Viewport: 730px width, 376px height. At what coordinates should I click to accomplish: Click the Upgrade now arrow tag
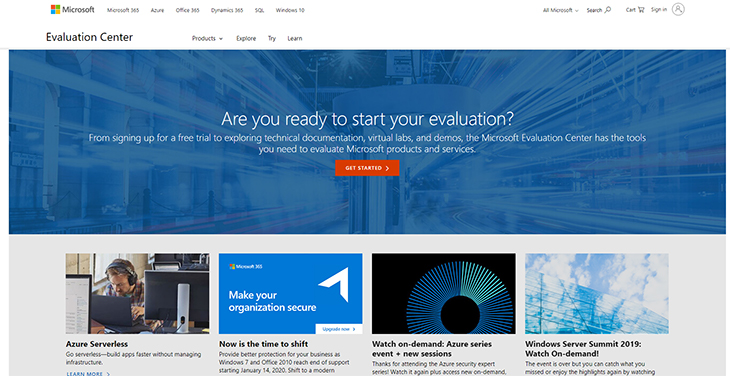click(x=339, y=329)
